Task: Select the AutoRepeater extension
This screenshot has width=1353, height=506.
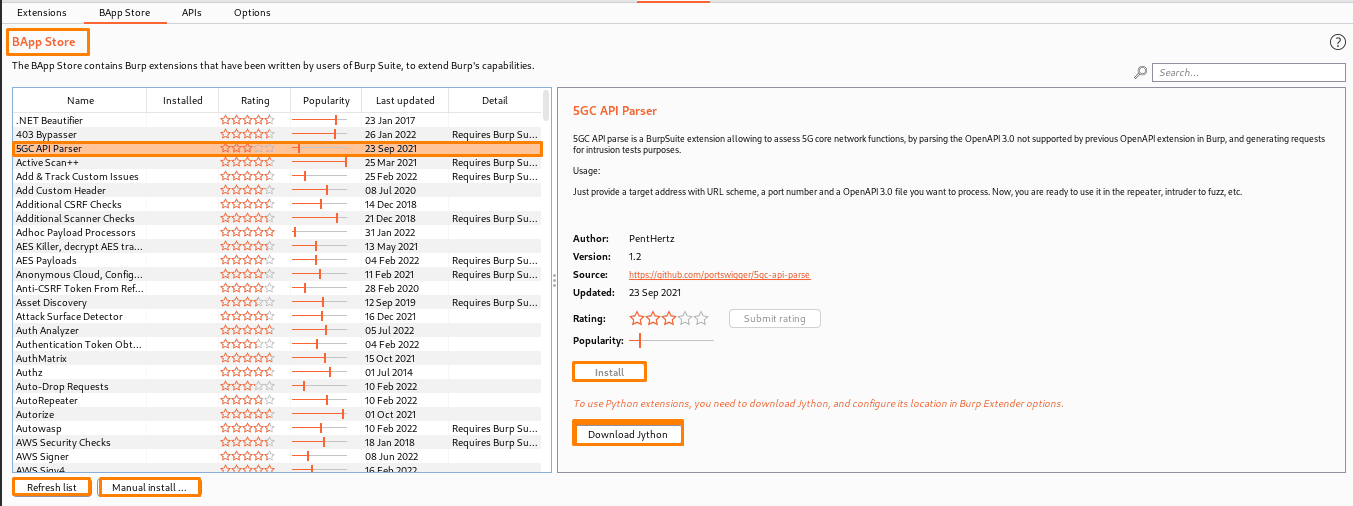Action: pyautogui.click(x=277, y=400)
